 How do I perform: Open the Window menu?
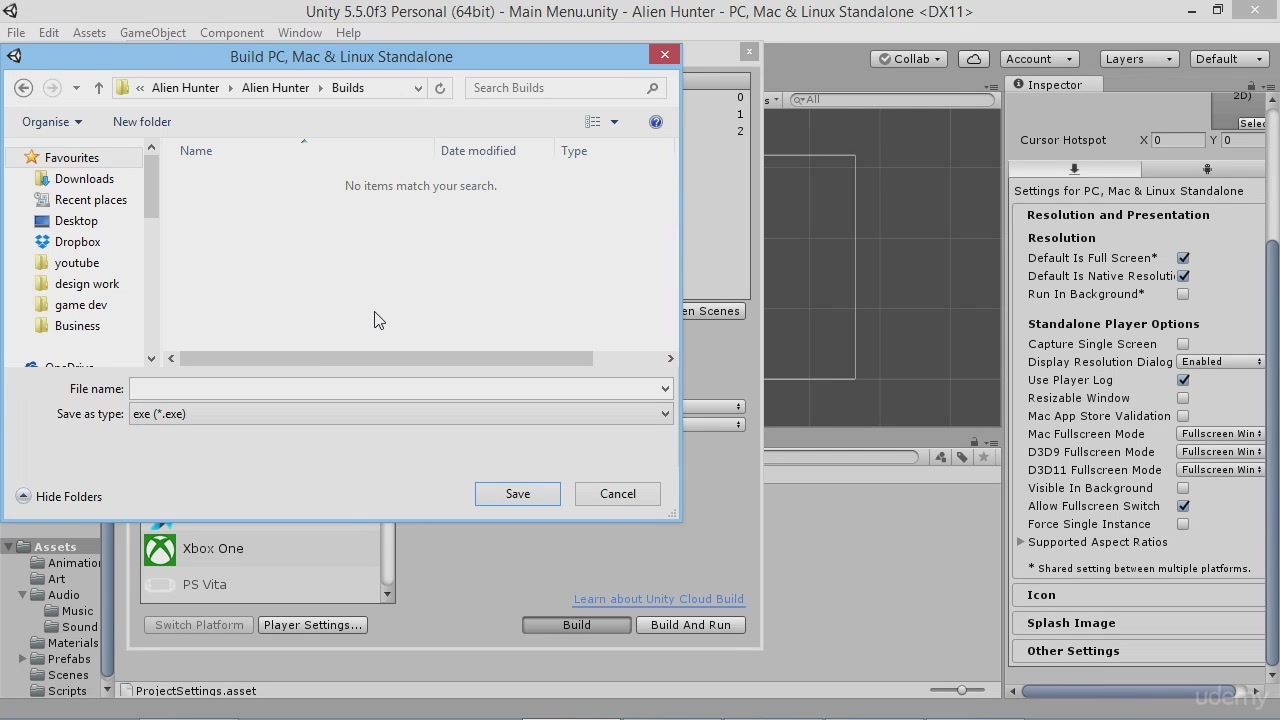[300, 33]
